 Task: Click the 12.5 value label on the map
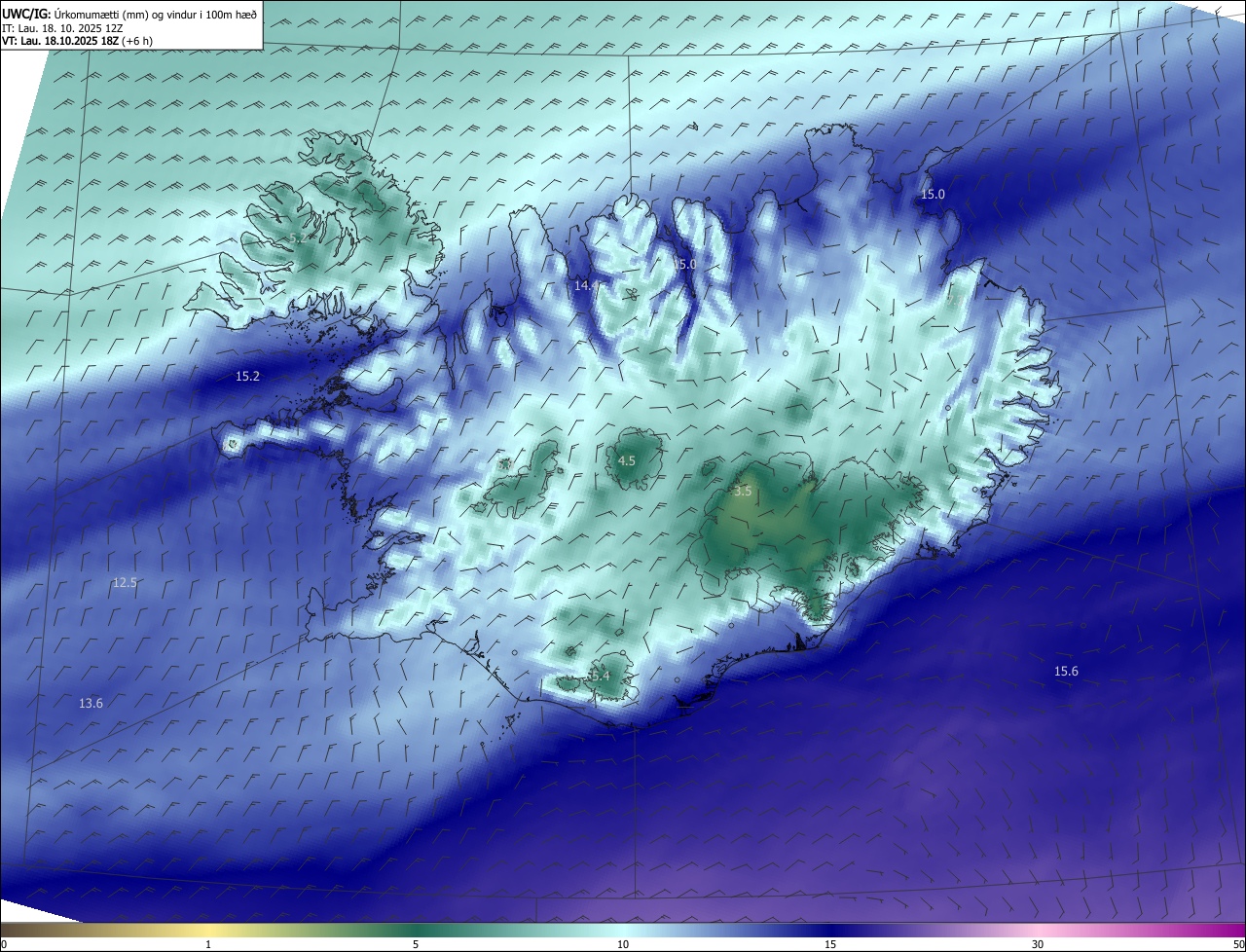coord(125,583)
